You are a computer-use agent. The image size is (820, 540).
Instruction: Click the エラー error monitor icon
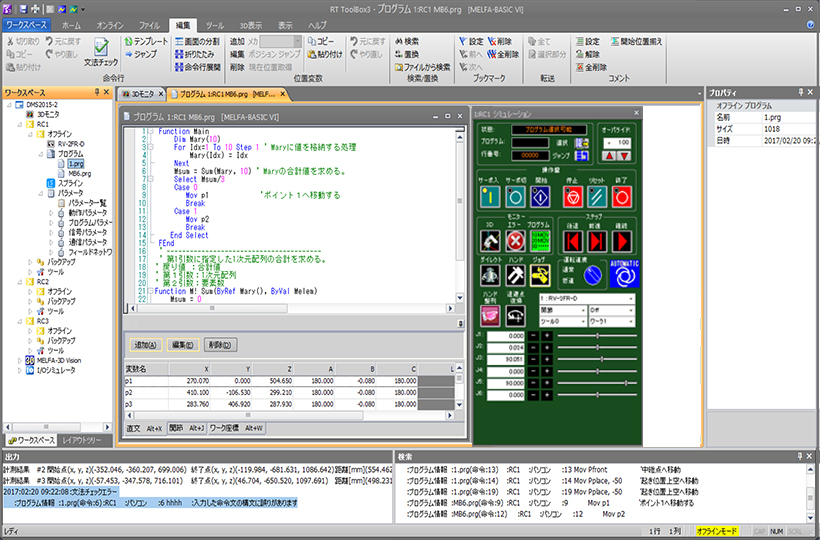[x=516, y=241]
